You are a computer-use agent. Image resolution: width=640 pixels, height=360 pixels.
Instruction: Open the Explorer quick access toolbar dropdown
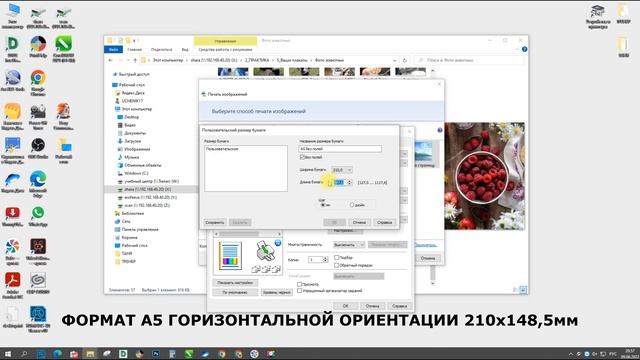click(134, 40)
